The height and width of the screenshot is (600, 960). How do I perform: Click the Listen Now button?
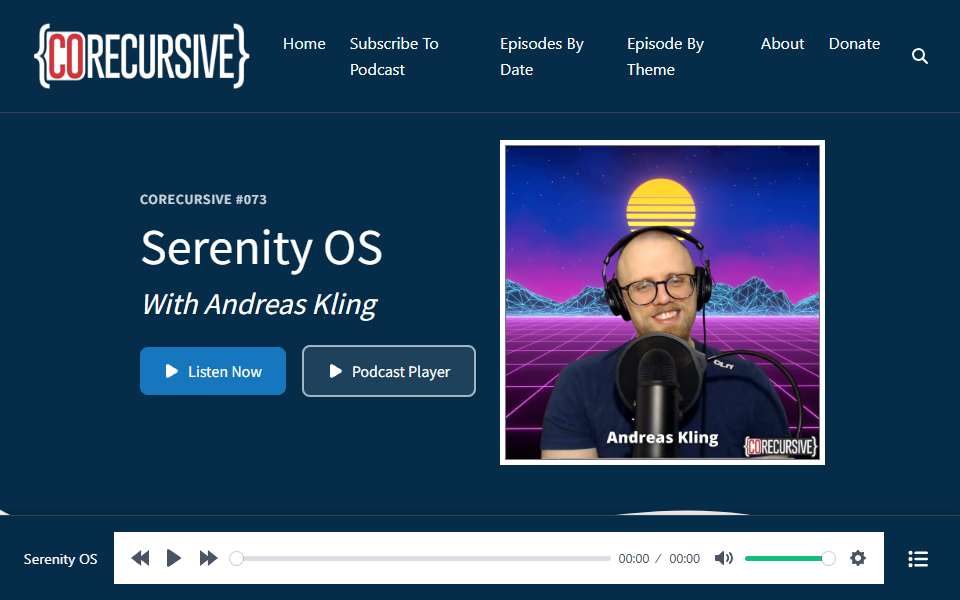(x=213, y=371)
